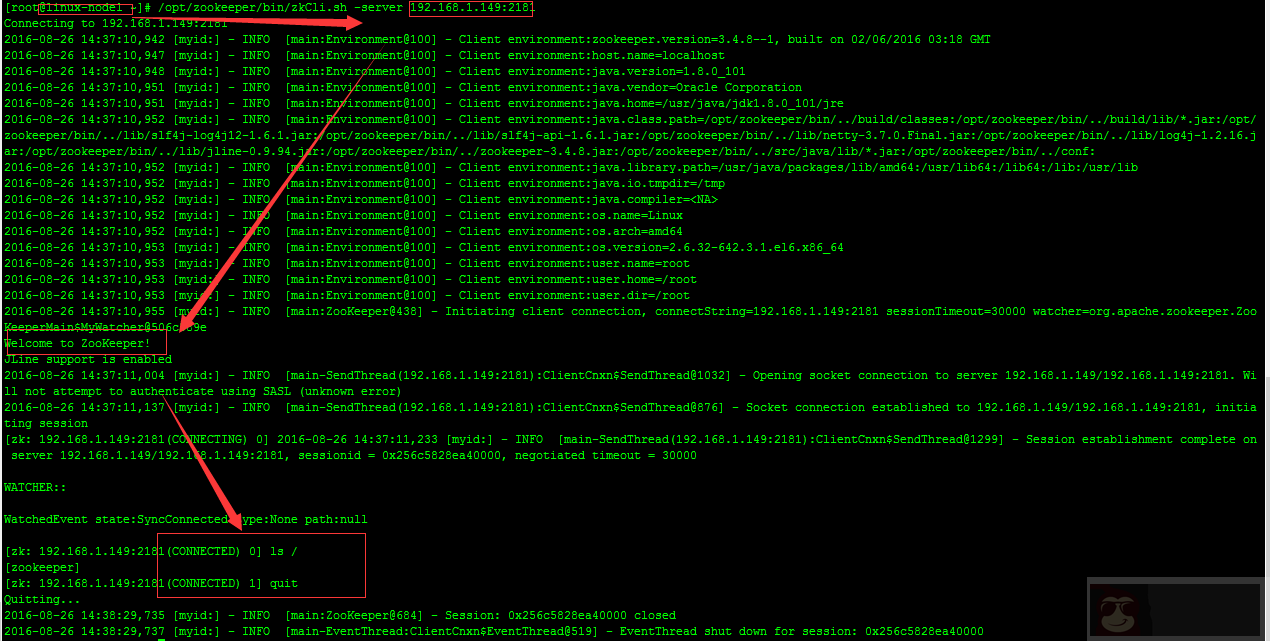This screenshot has width=1270, height=641.
Task: Click the 'quit' command at the zk prompt
Action: pyautogui.click(x=284, y=584)
